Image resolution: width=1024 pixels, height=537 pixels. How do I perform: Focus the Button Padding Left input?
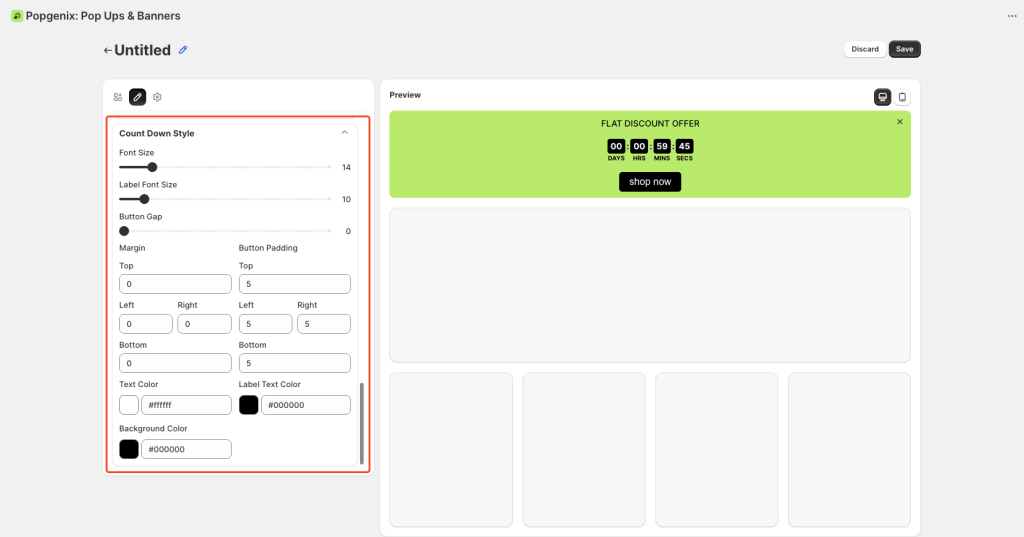click(x=265, y=324)
